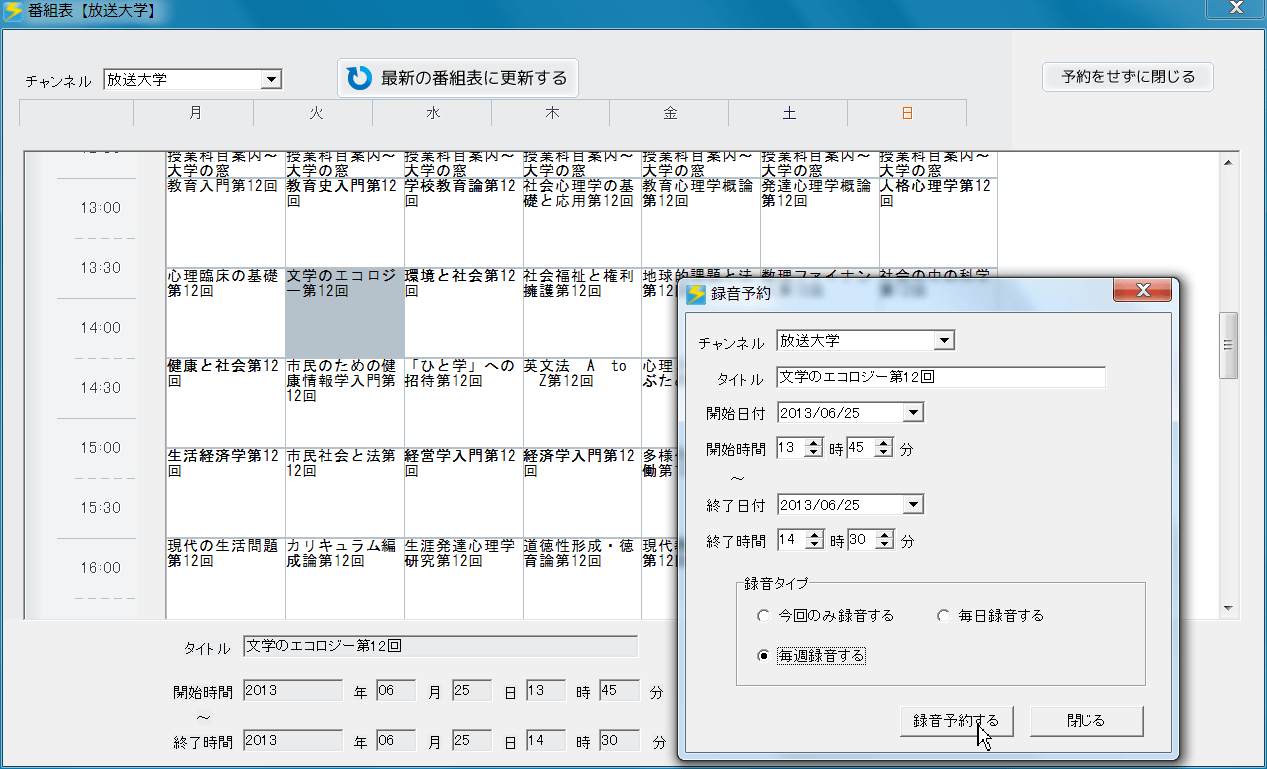Select 今回のみ録音する radio option
The image size is (1267, 769).
point(826,616)
